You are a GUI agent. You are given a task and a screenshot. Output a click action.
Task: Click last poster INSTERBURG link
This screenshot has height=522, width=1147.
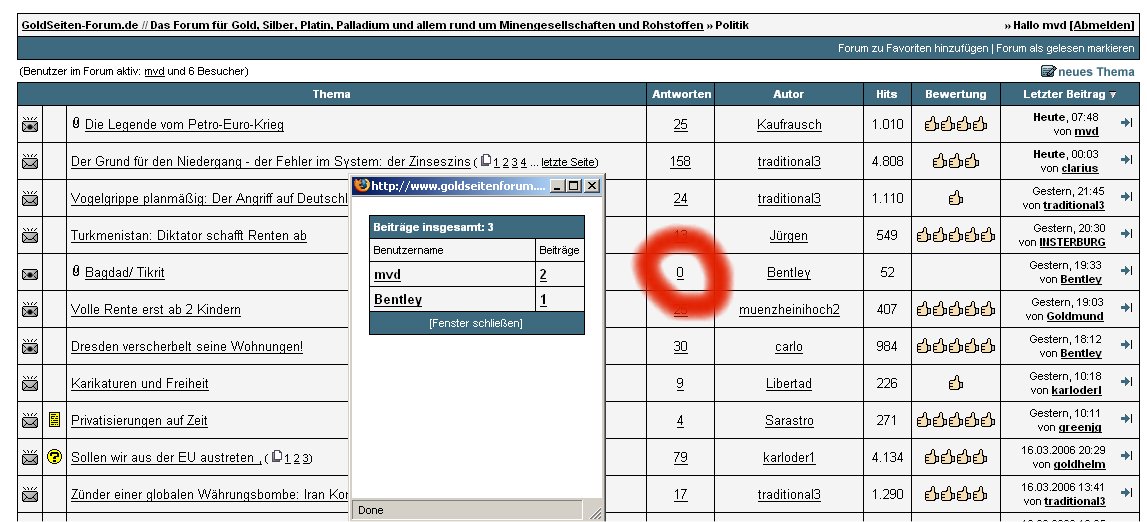1072,242
